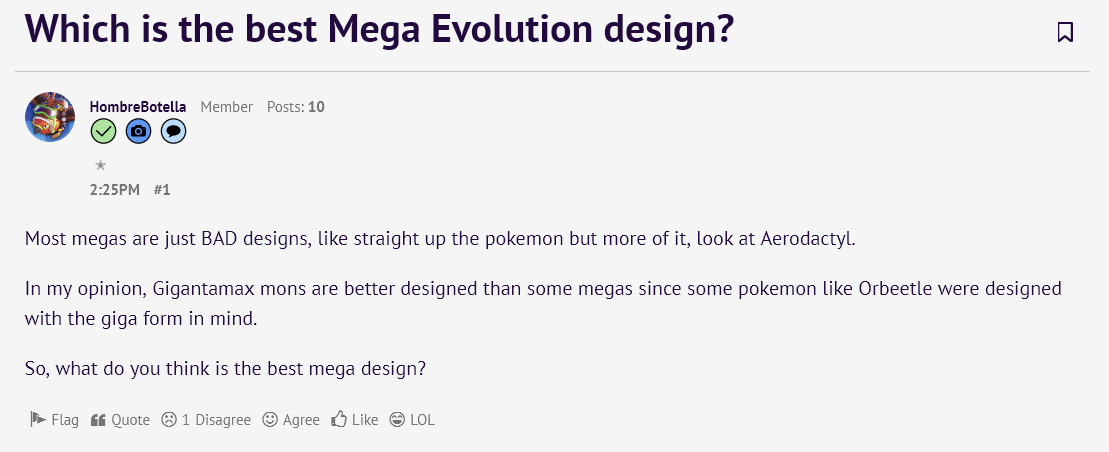Click the green checkmark badge
Screen dimensions: 1109x452
(x=104, y=131)
